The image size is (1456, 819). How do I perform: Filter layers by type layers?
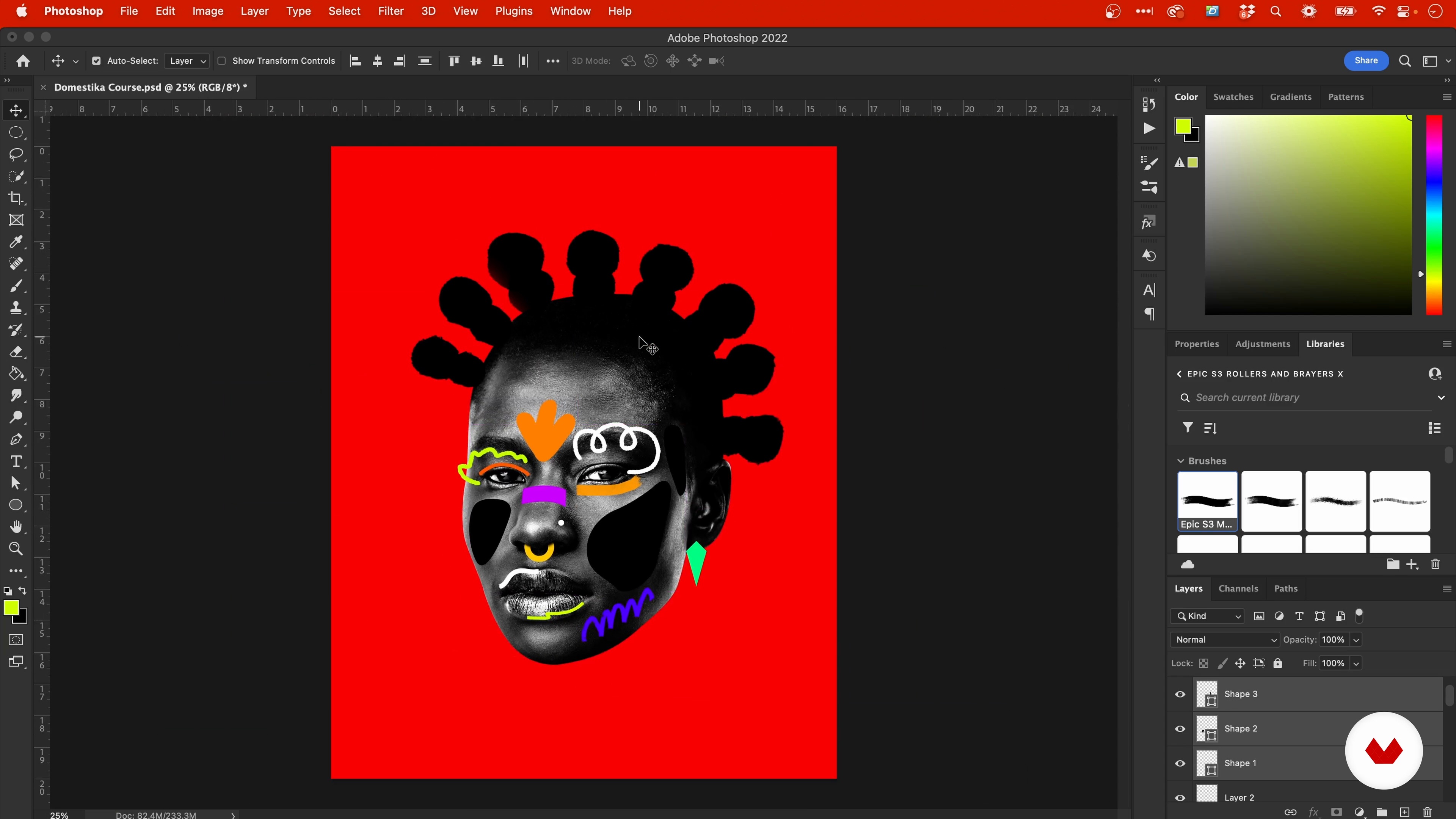pos(1299,616)
